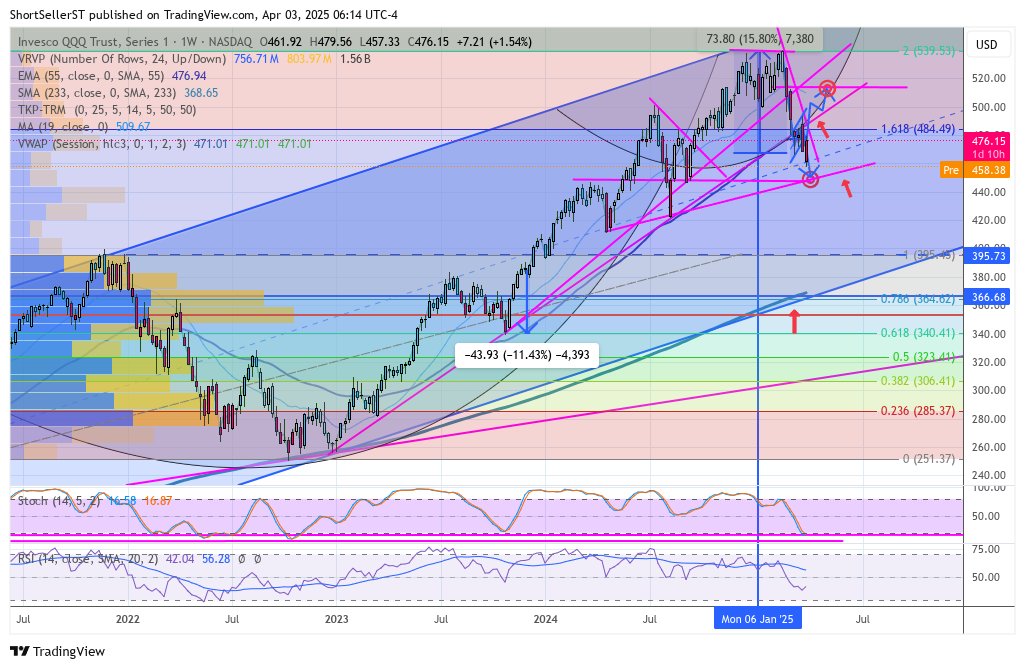Click the Fibonacci 0.236 (285.37) label

click(918, 411)
